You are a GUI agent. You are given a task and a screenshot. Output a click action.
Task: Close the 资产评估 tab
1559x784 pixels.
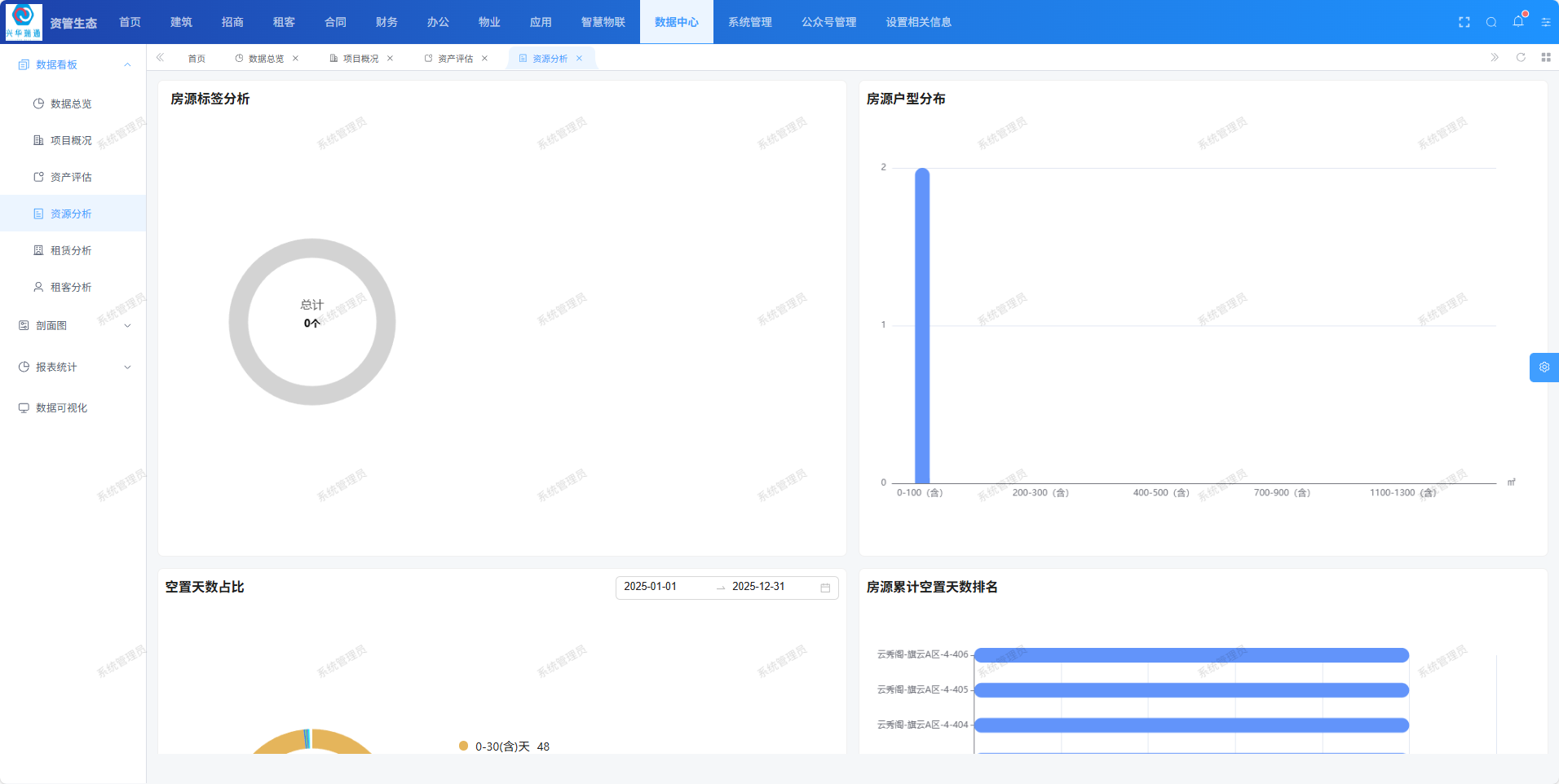[x=484, y=59]
